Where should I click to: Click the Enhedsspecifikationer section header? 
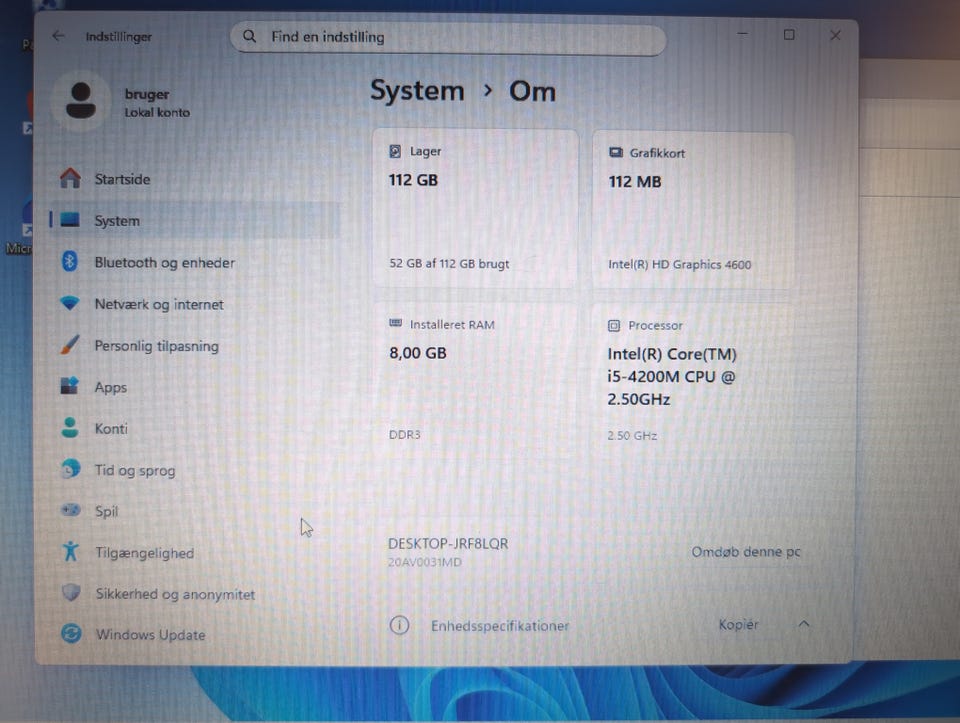[500, 626]
